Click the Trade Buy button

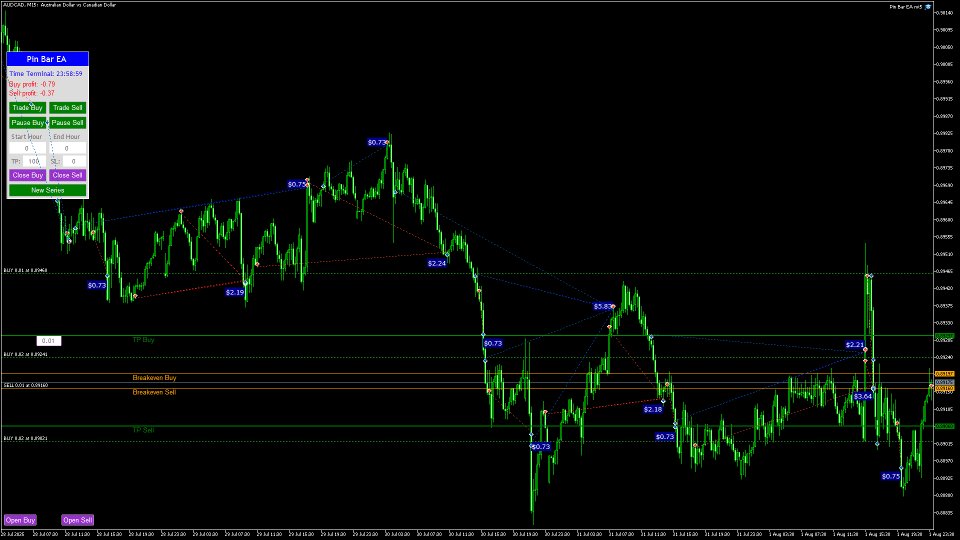(28, 108)
